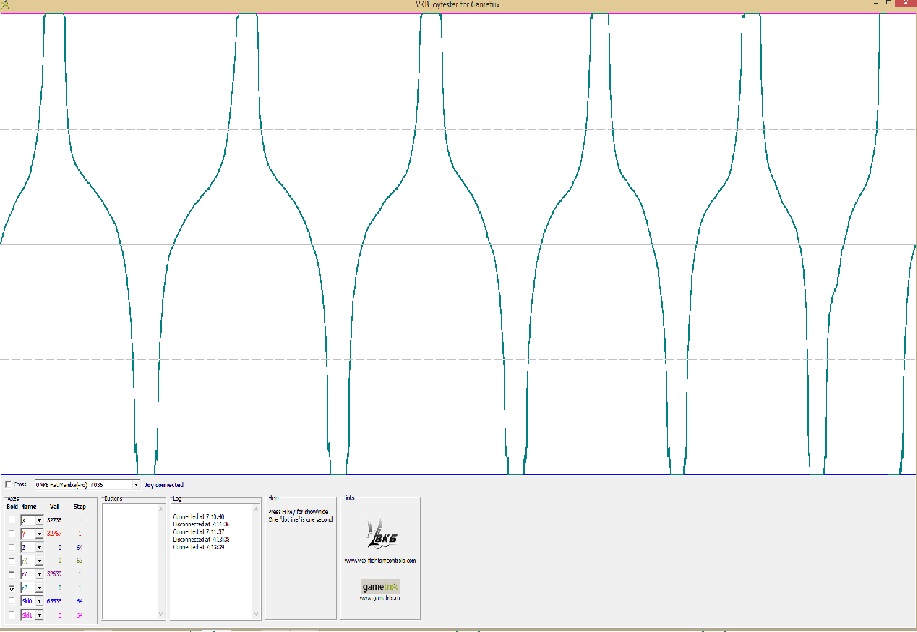The width and height of the screenshot is (917, 632).
Task: Click the app icon in title bar
Action: click(5, 5)
